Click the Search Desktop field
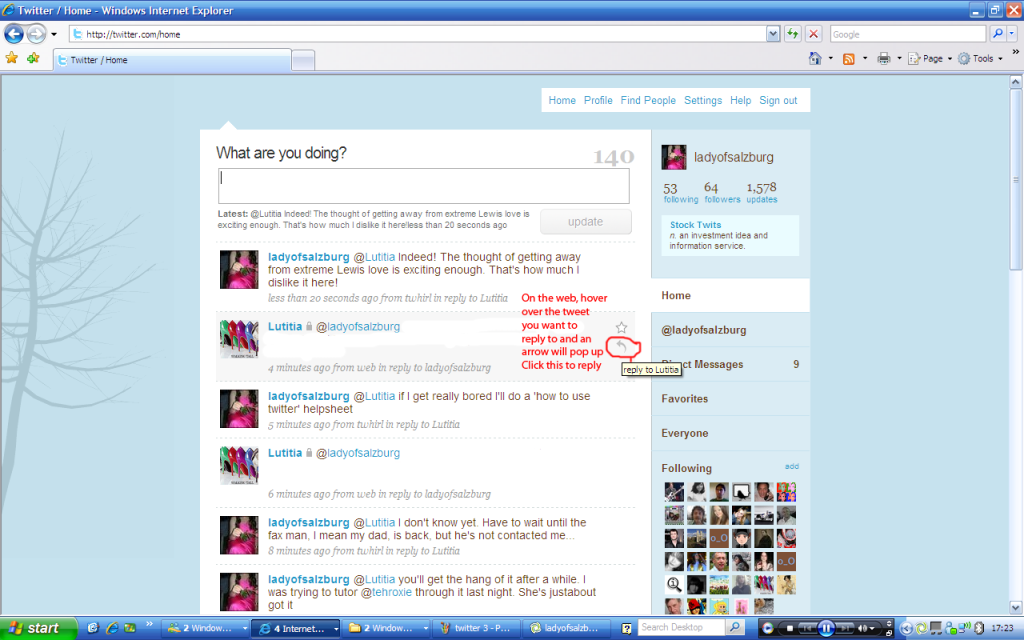 pyautogui.click(x=682, y=628)
